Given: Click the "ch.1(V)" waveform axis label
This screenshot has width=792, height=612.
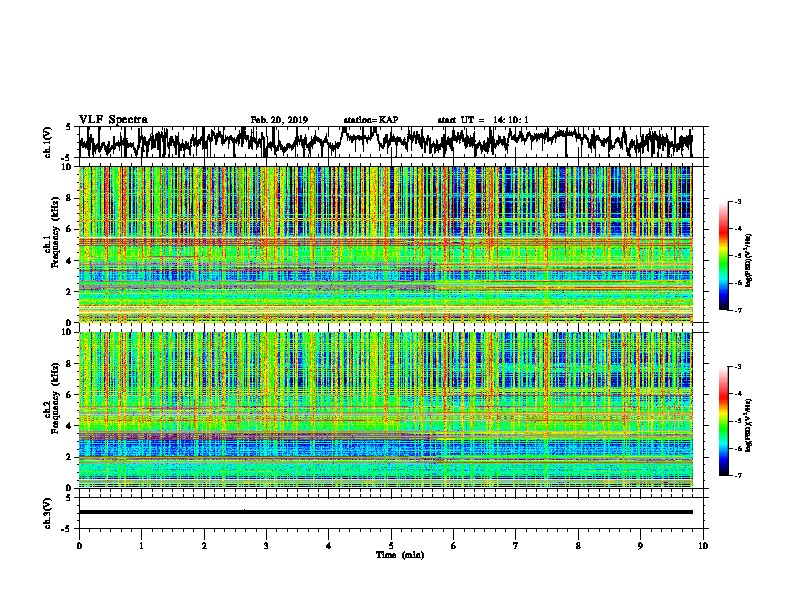Looking at the screenshot, I should tap(48, 142).
